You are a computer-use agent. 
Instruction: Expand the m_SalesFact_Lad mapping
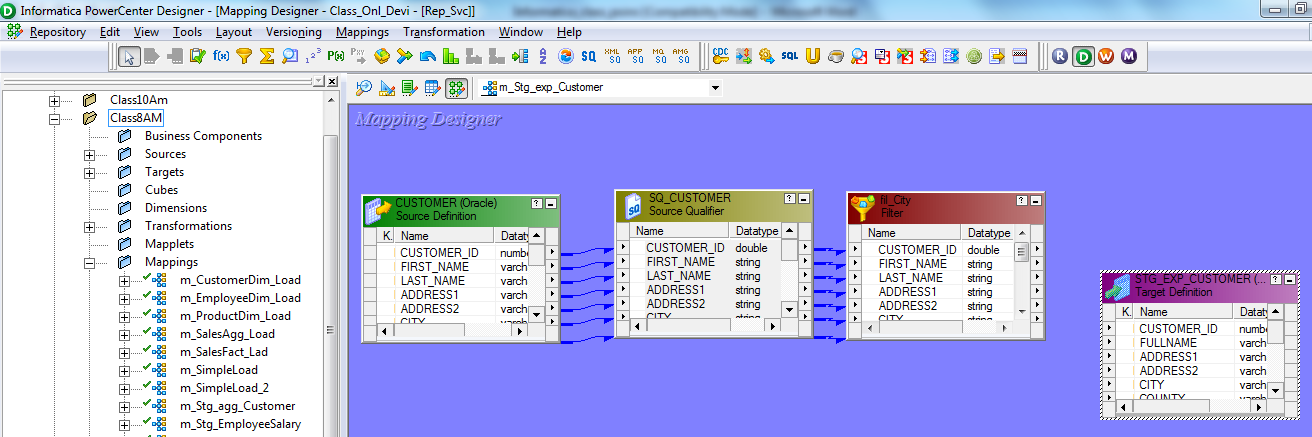(x=125, y=353)
